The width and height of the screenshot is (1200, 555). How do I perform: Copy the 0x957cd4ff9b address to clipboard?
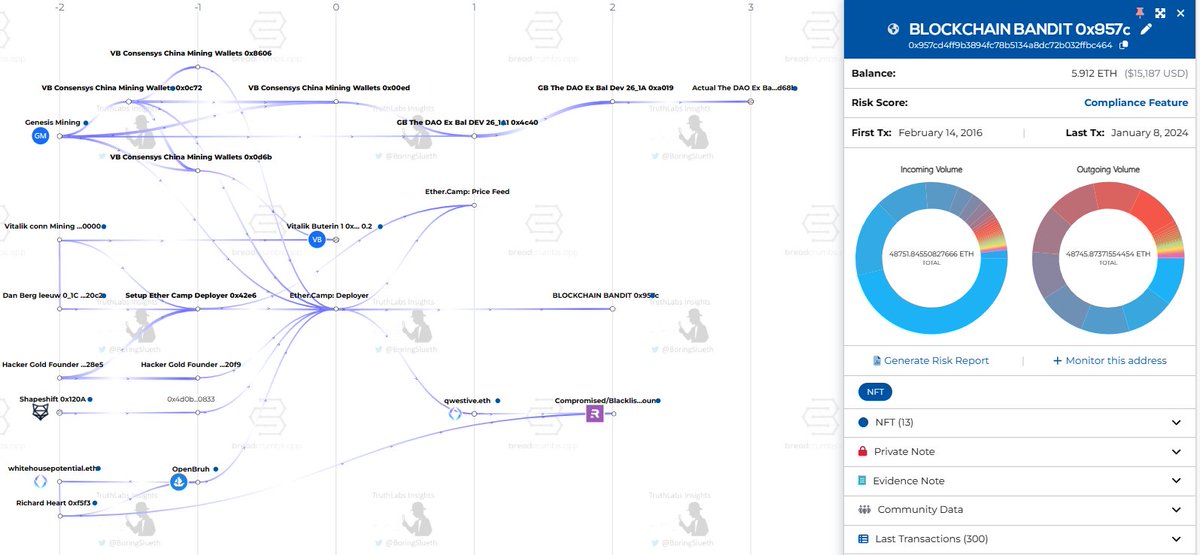tap(1125, 45)
